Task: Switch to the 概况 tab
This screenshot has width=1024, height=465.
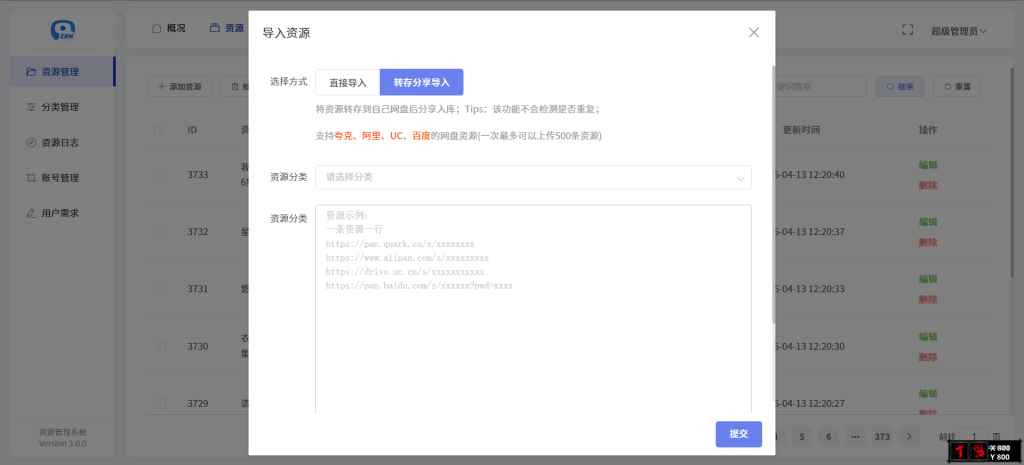Action: click(x=168, y=28)
